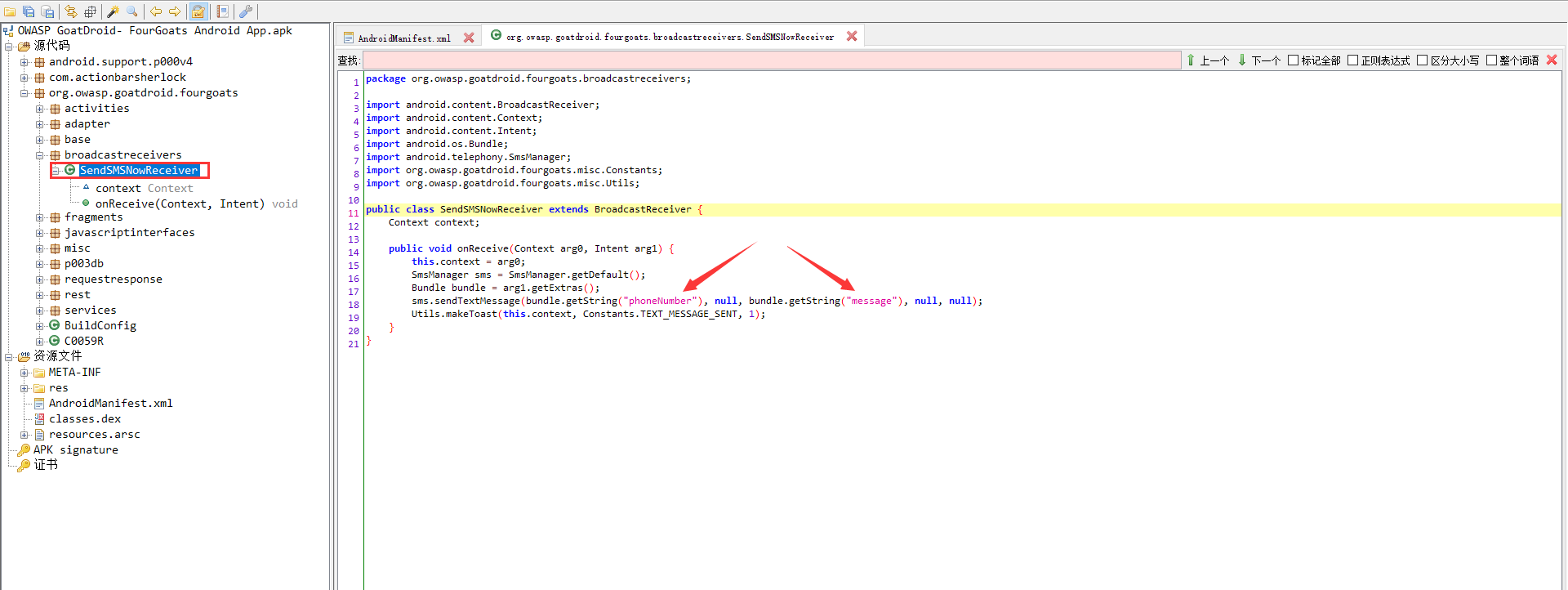This screenshot has height=590, width=1568.
Task: Click the "message" string in code
Action: [871, 301]
